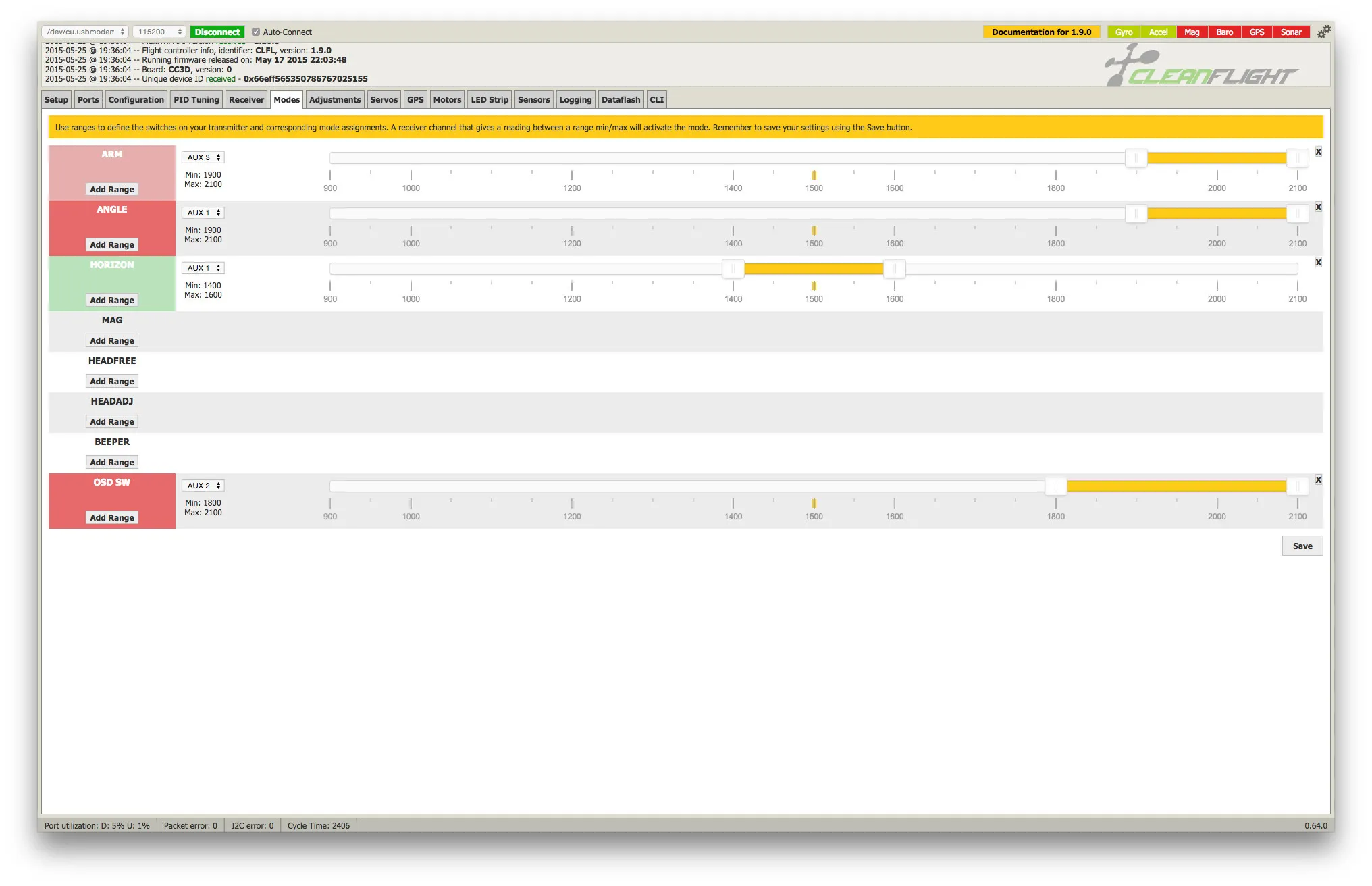Open the Receiver tab
The height and width of the screenshot is (886, 1372).
(x=246, y=100)
